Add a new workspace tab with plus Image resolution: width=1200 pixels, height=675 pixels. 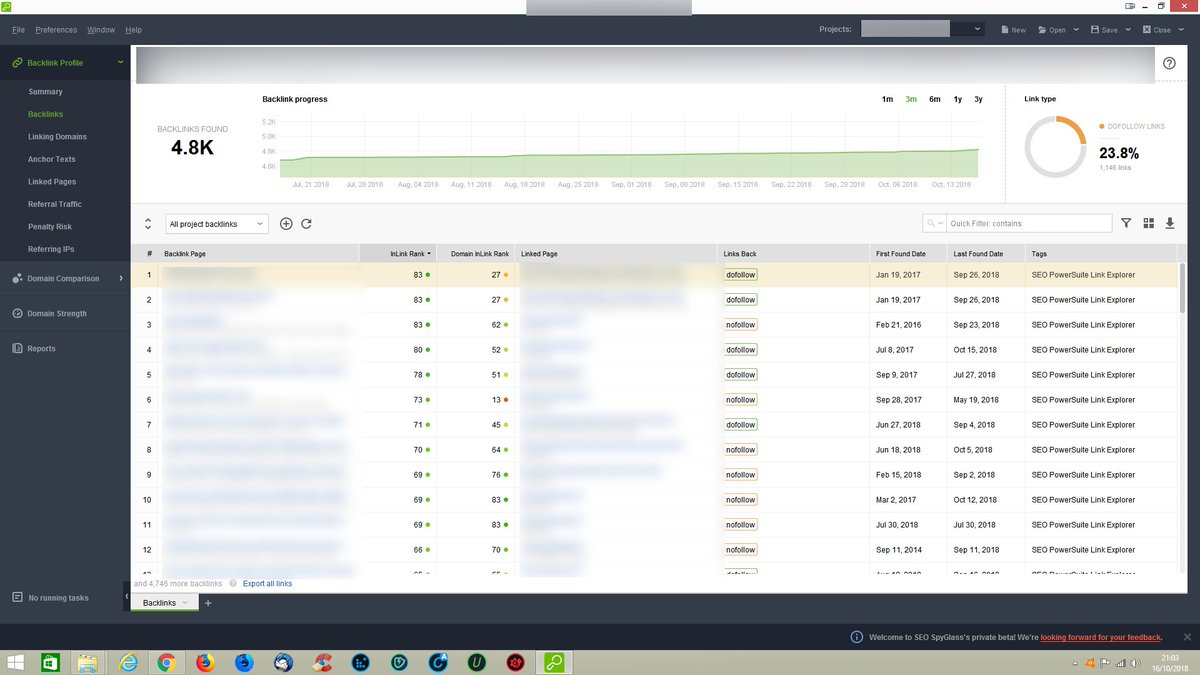point(208,603)
